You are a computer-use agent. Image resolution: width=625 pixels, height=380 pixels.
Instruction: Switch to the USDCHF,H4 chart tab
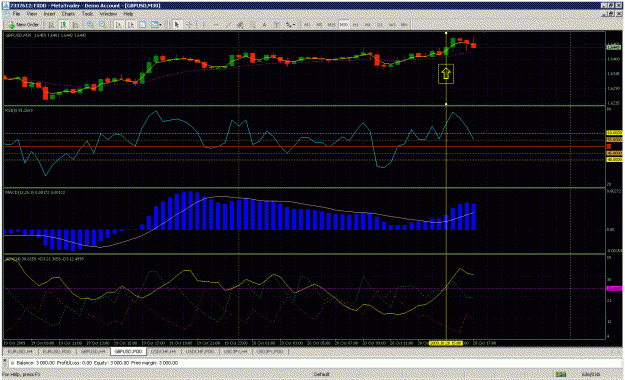163,352
